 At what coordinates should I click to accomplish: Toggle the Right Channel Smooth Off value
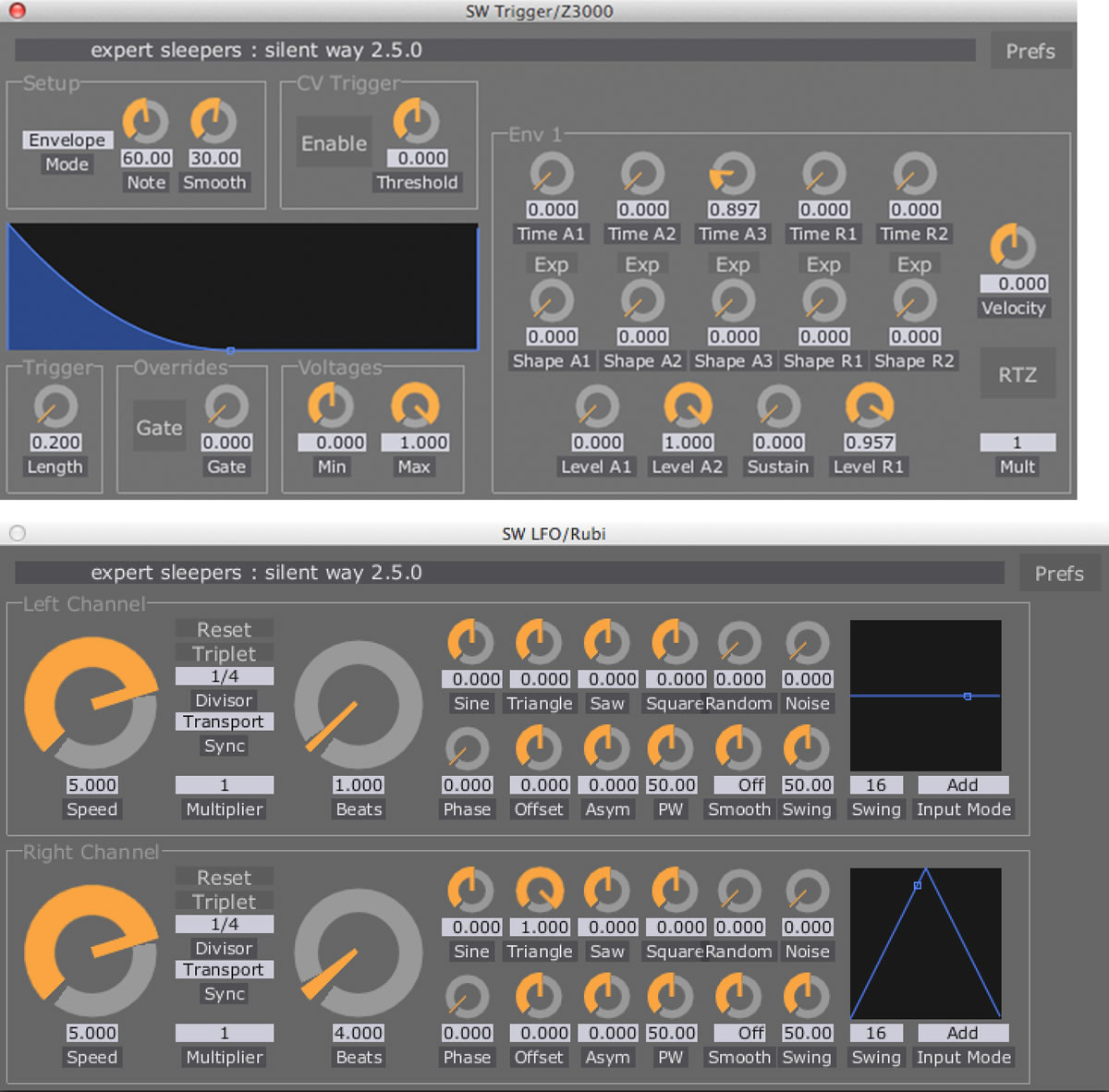point(739,1032)
